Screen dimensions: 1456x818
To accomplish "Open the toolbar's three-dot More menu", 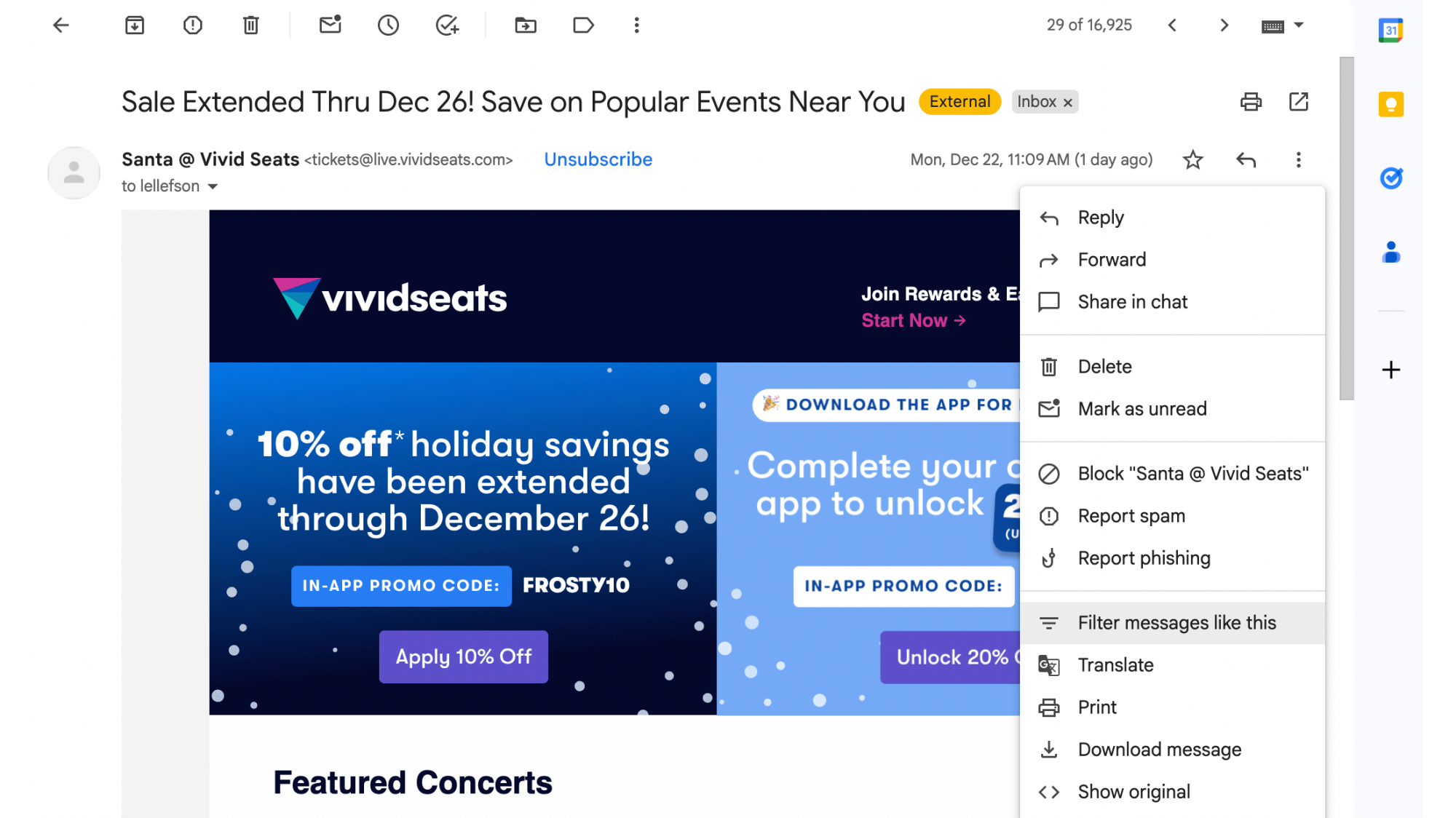I will tap(637, 25).
